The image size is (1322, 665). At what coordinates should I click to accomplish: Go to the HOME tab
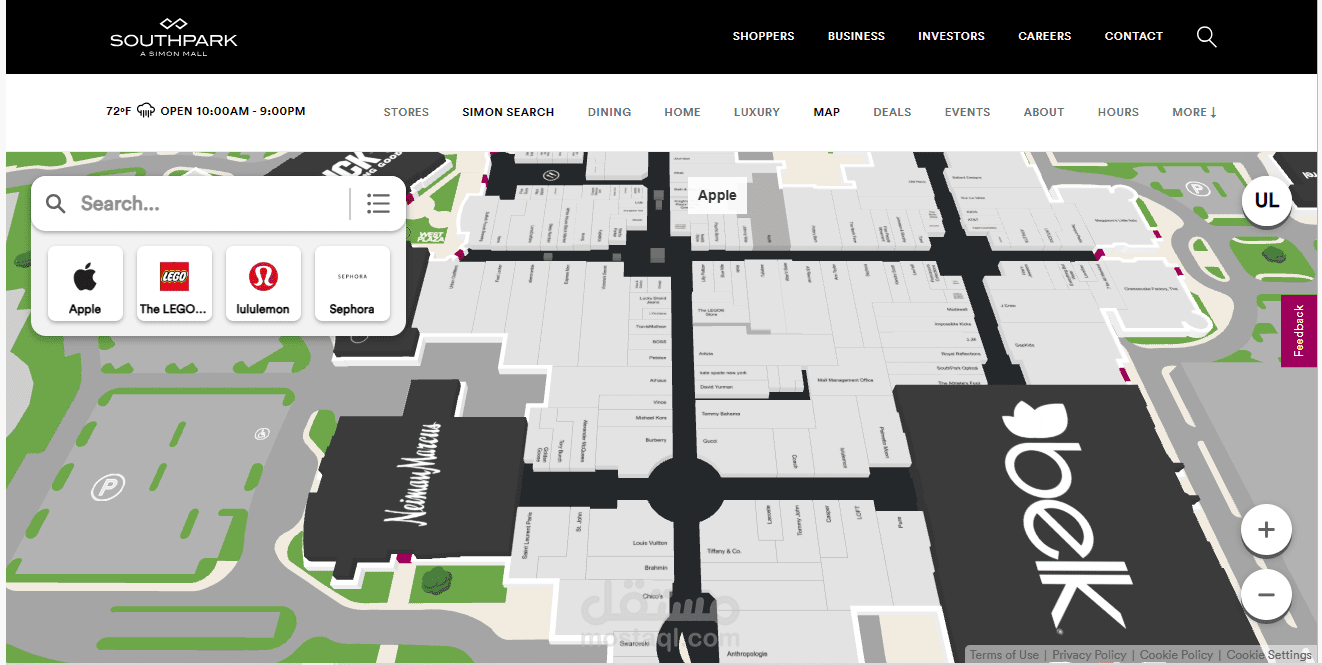click(682, 112)
